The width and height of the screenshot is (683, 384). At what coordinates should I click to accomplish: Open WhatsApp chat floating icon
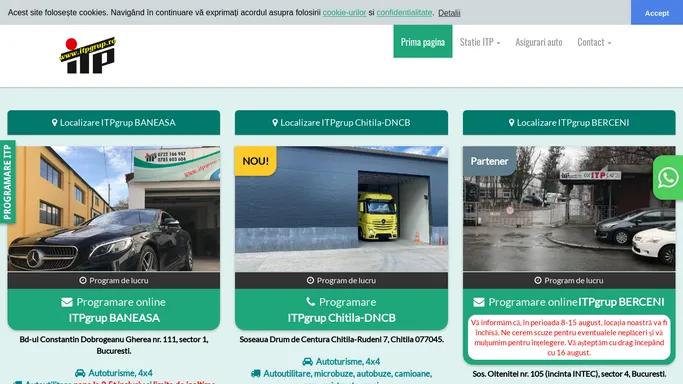tap(668, 178)
